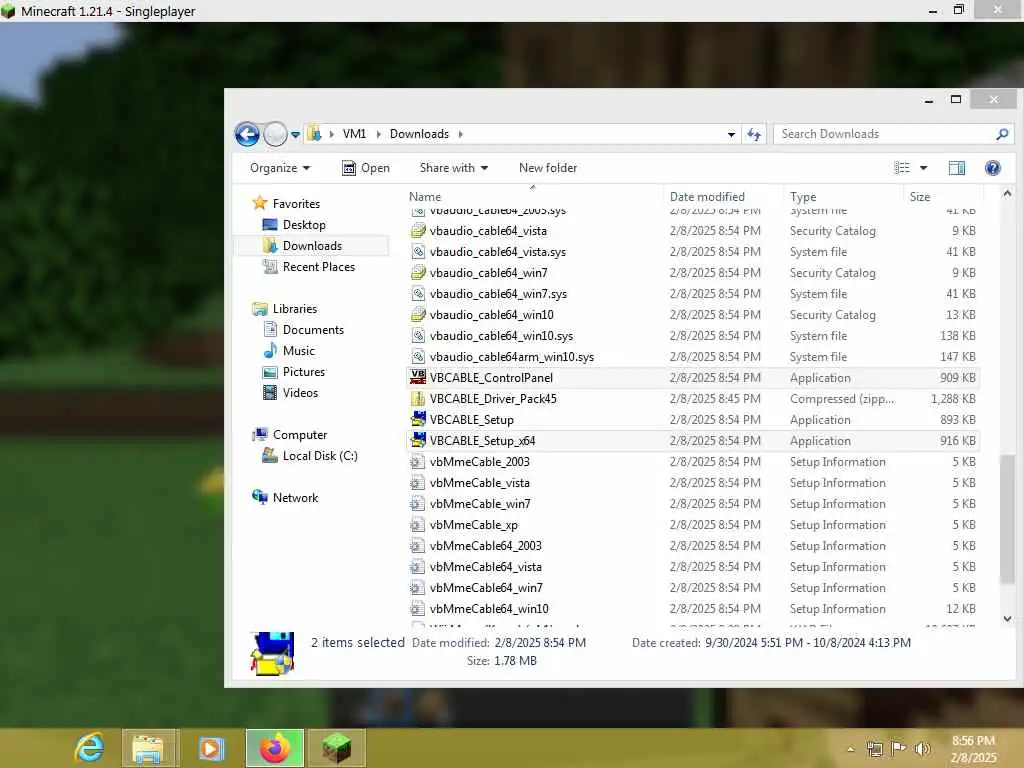Image resolution: width=1024 pixels, height=768 pixels.
Task: Sort by the Size column header
Action: click(x=920, y=197)
